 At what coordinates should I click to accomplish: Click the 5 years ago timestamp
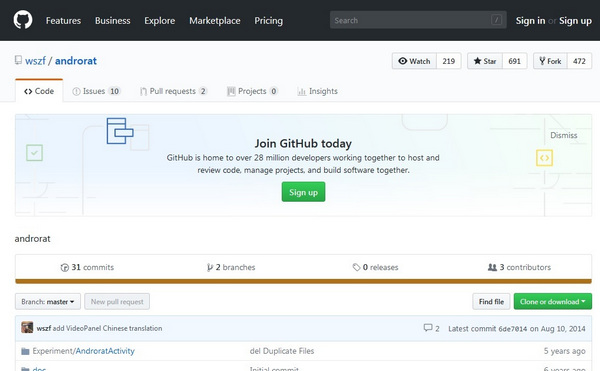click(x=564, y=351)
